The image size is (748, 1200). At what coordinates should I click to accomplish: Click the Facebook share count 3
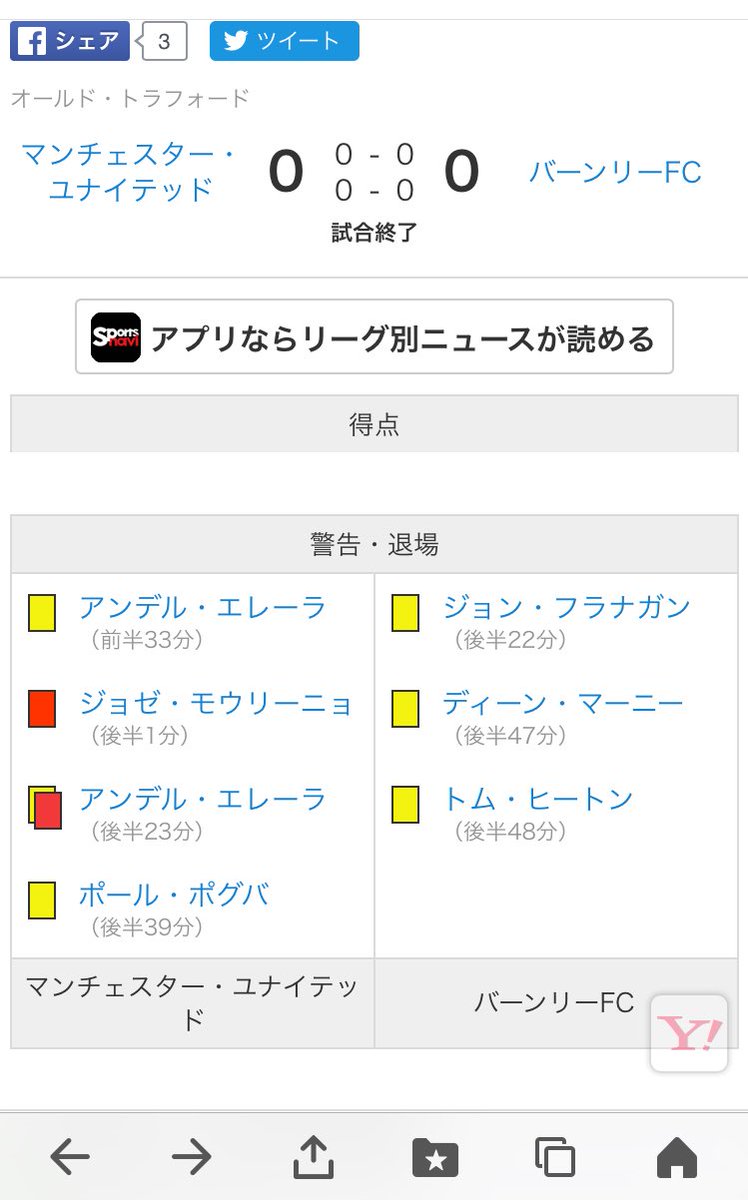click(164, 42)
